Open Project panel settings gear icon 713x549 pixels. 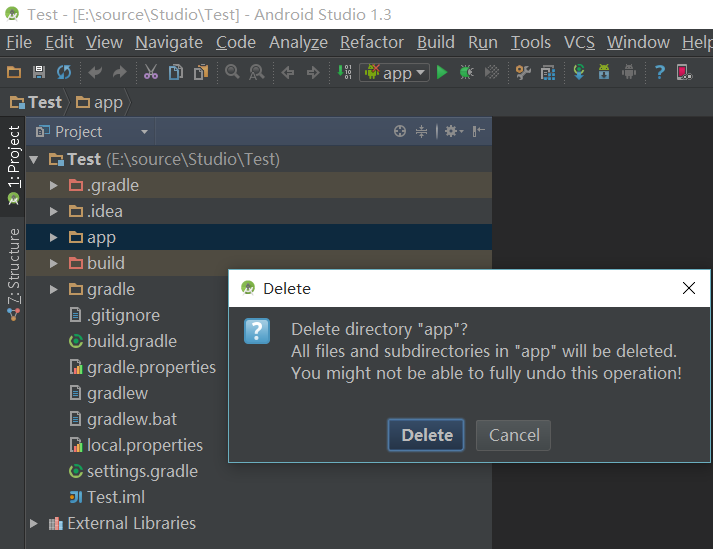click(451, 131)
